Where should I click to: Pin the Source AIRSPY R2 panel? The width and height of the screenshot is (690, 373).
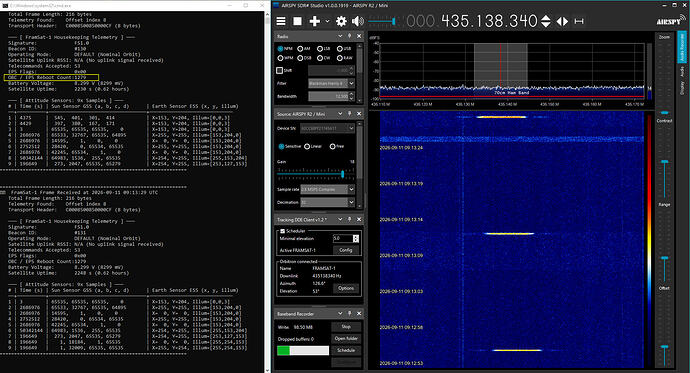350,114
